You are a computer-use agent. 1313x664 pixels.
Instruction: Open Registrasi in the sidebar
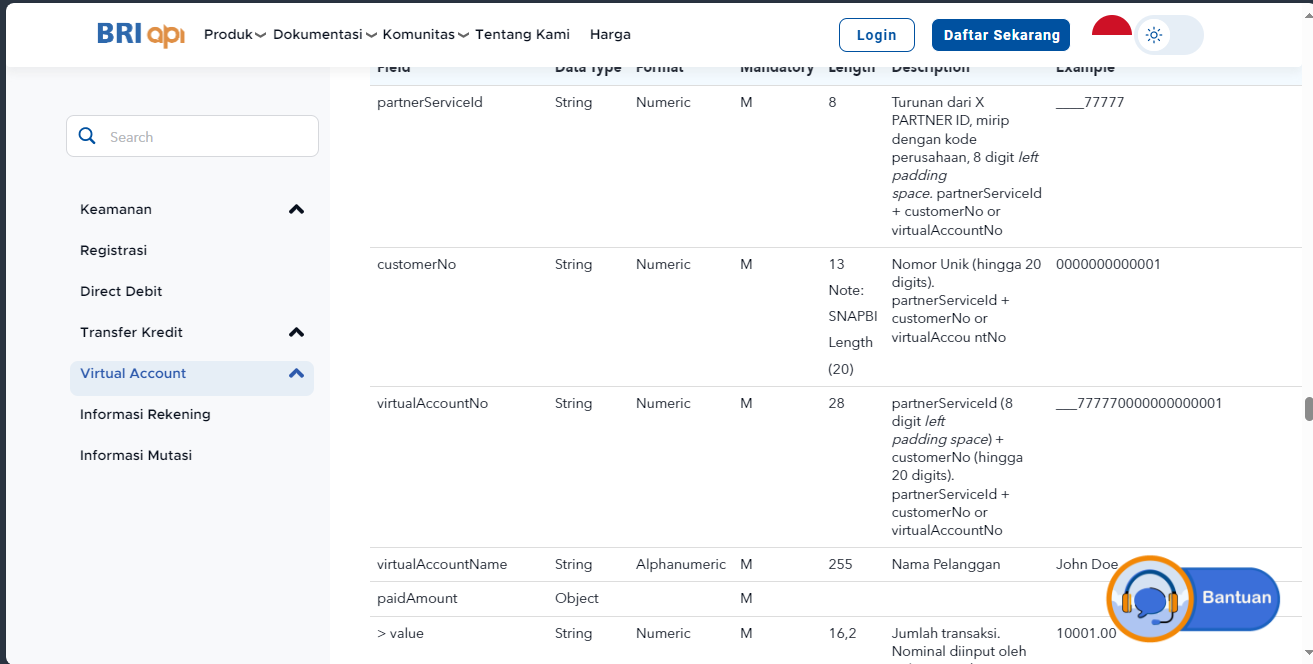tap(114, 250)
